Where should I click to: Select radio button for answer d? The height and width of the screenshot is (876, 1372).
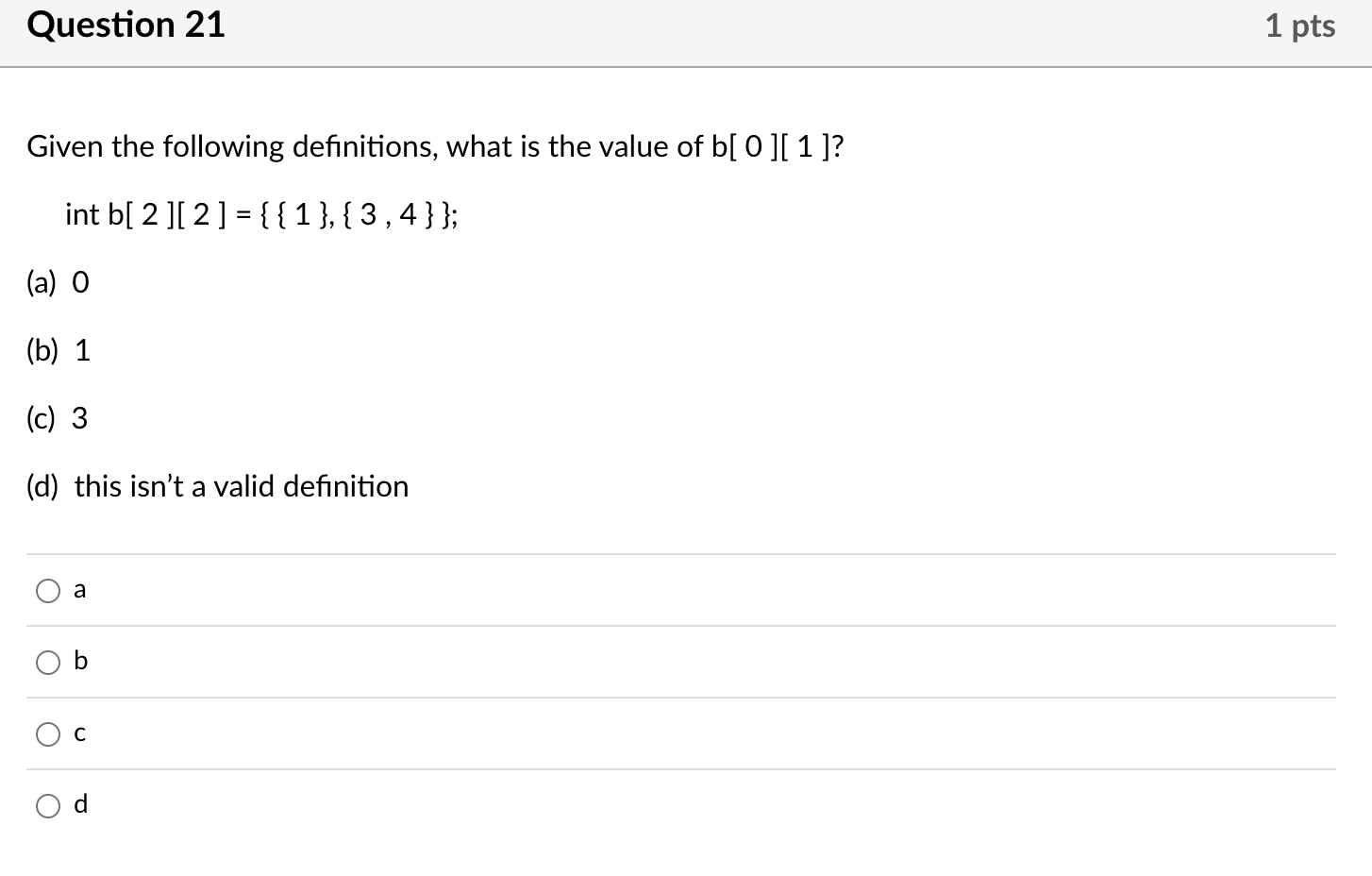pyautogui.click(x=48, y=805)
